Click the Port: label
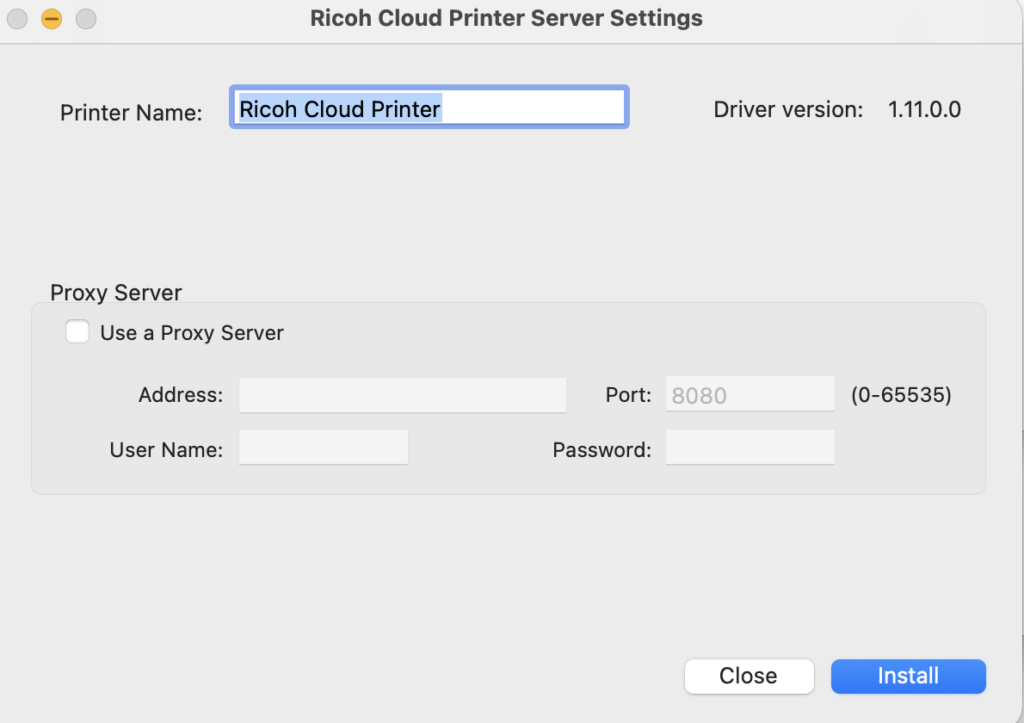Image resolution: width=1024 pixels, height=723 pixels. tap(628, 395)
